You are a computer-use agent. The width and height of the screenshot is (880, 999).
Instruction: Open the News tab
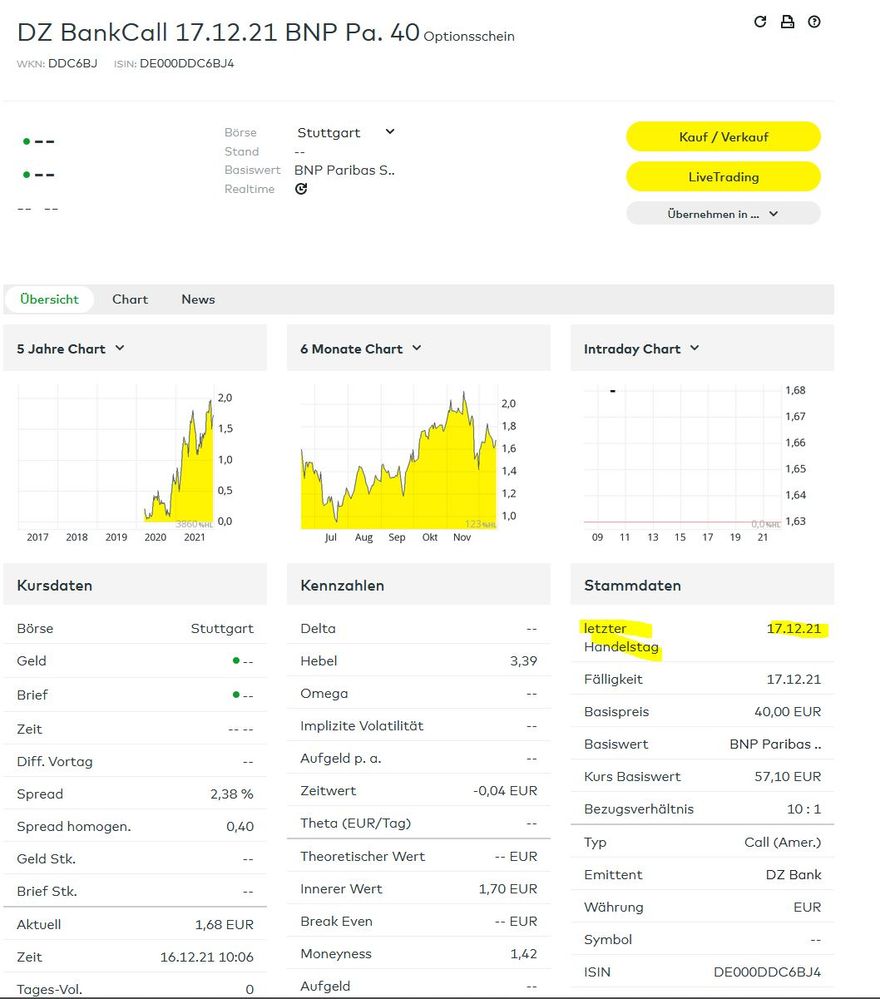[198, 299]
